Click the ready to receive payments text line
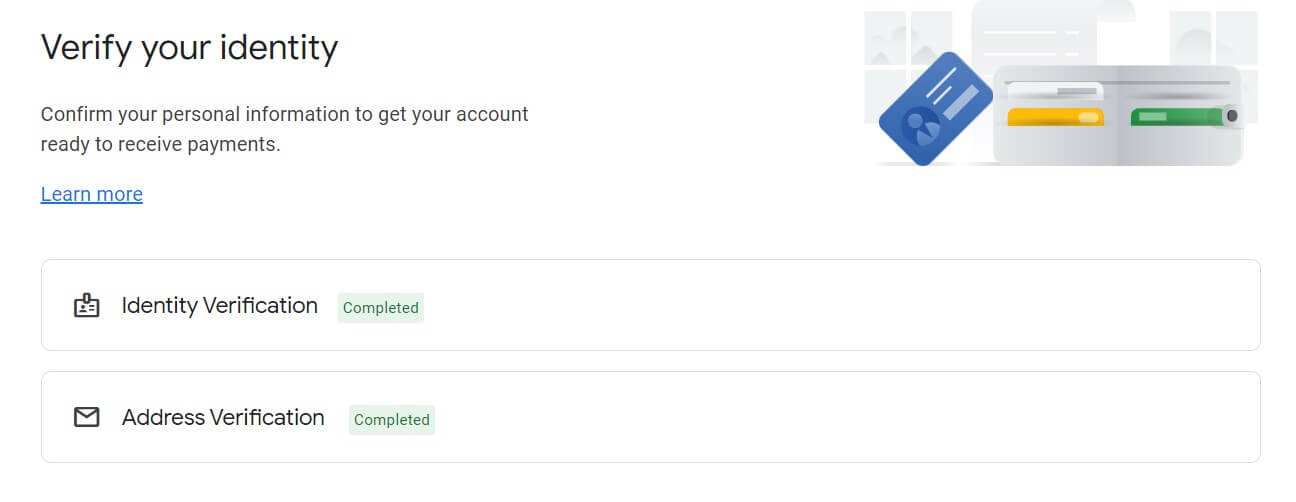Viewport: 1296px width, 502px height. [x=161, y=144]
